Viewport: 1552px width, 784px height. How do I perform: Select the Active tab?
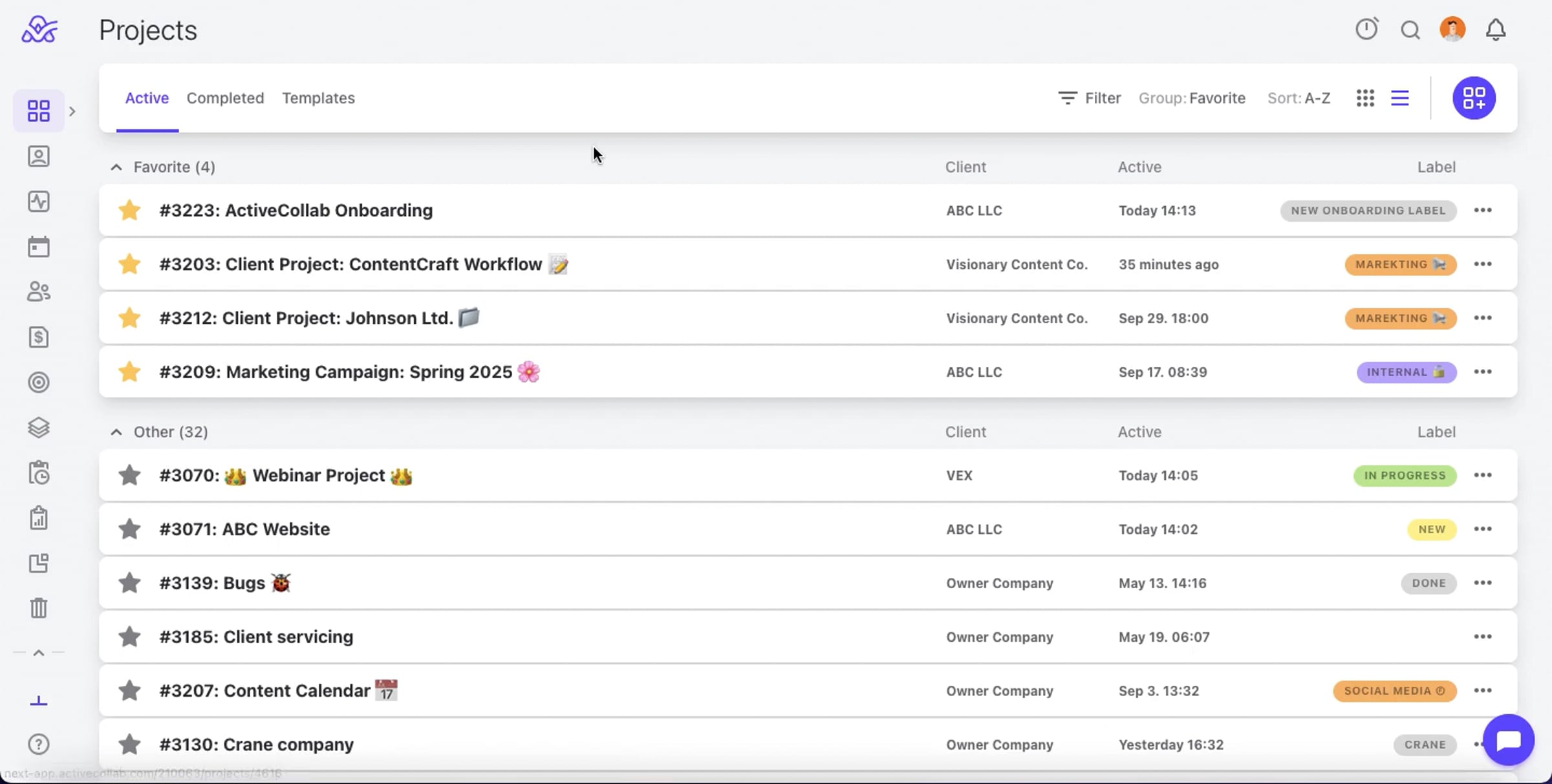(x=147, y=98)
